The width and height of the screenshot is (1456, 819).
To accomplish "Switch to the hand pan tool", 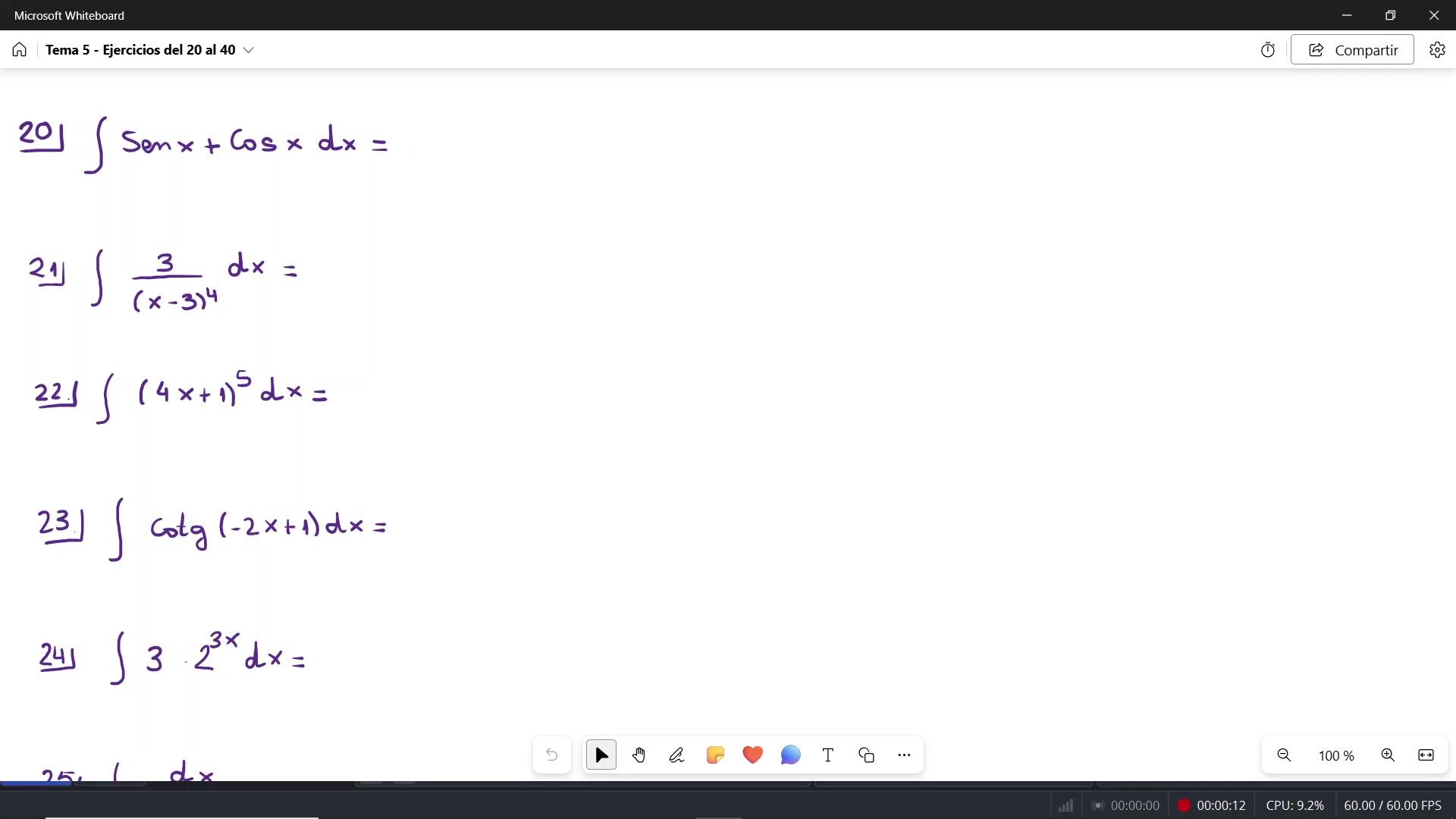I will click(x=639, y=755).
